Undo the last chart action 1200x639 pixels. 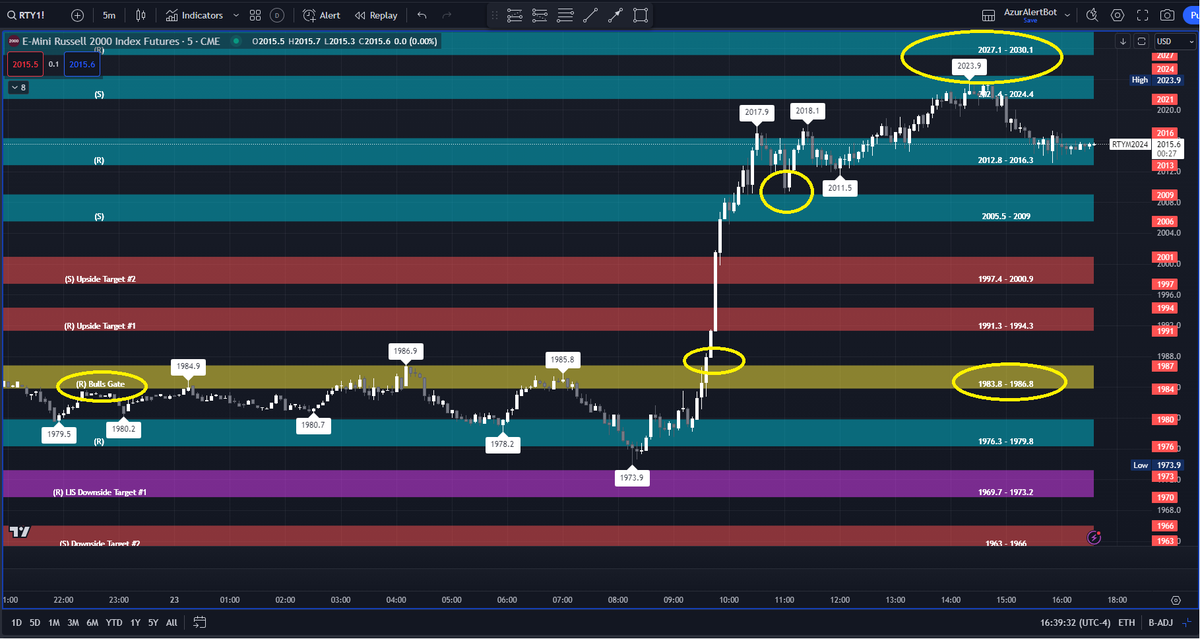(x=422, y=15)
